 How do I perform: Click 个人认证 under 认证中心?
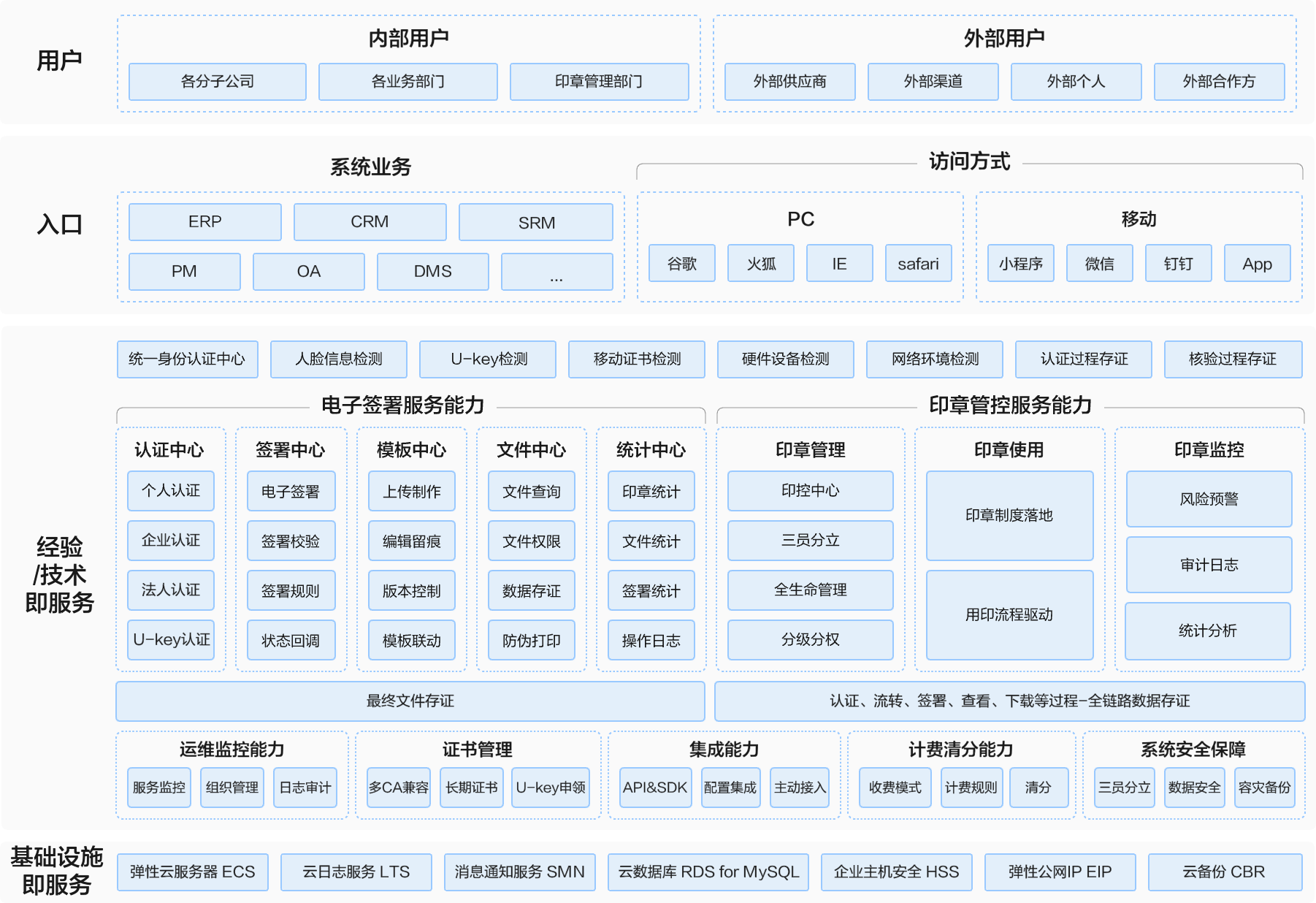pyautogui.click(x=171, y=490)
